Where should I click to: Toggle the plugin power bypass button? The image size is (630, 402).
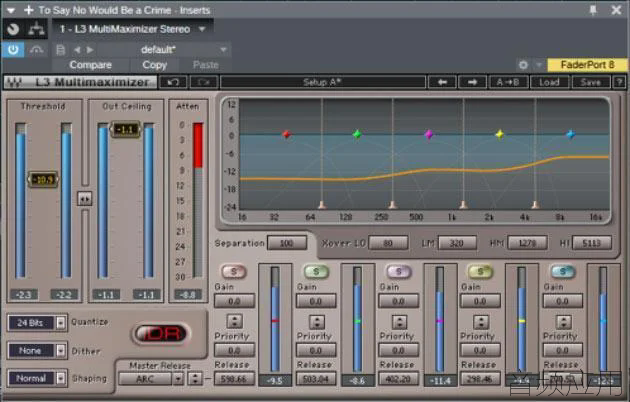coord(13,50)
